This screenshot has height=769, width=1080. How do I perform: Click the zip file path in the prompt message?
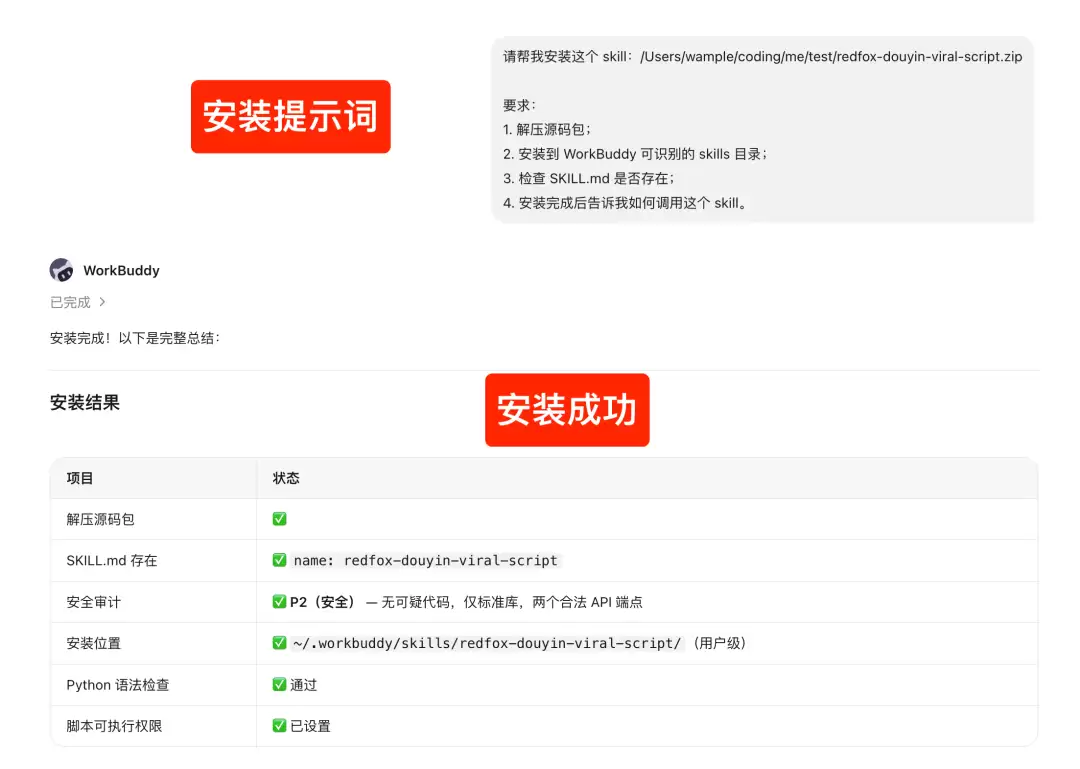[x=831, y=57]
